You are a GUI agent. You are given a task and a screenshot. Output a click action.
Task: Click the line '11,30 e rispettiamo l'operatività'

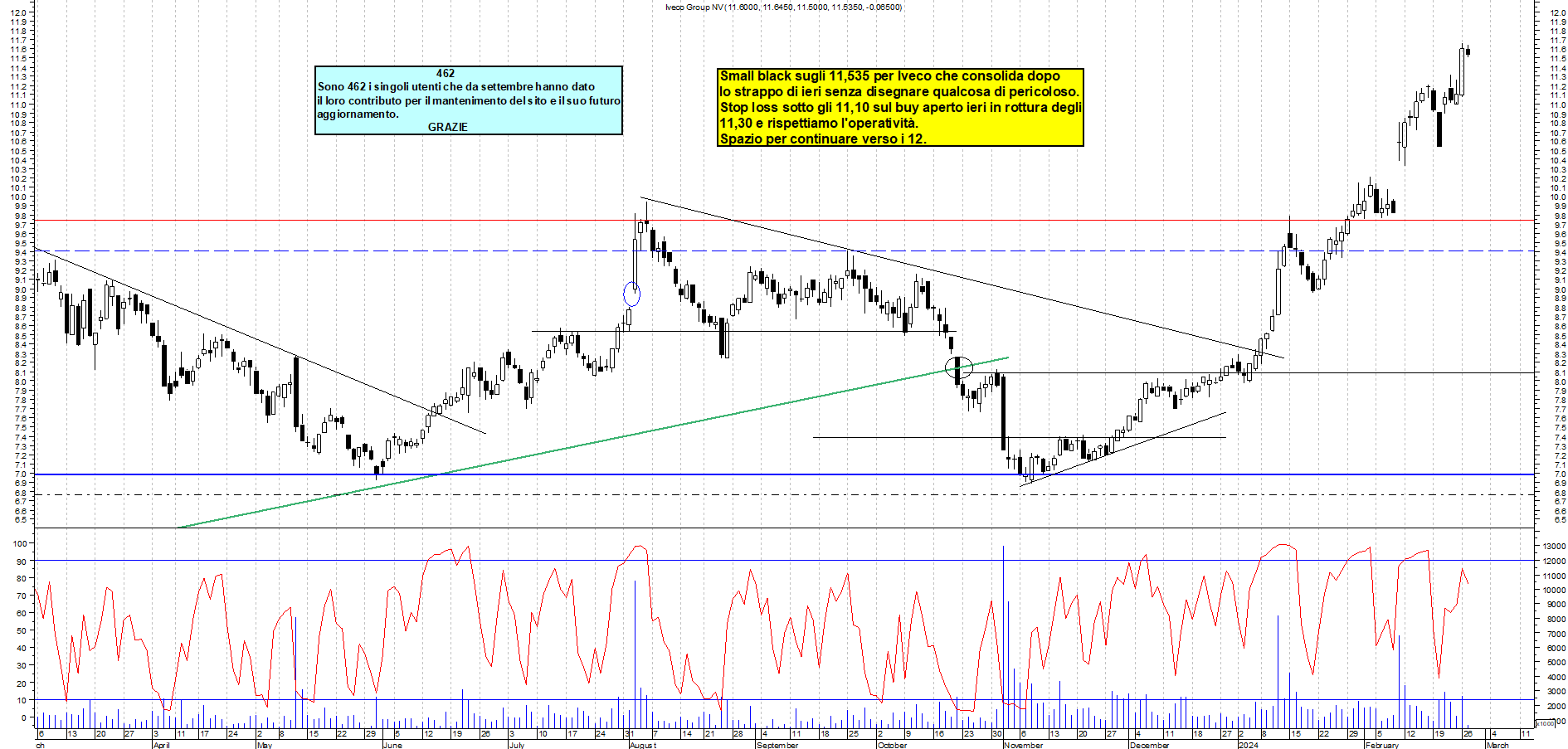(x=819, y=124)
